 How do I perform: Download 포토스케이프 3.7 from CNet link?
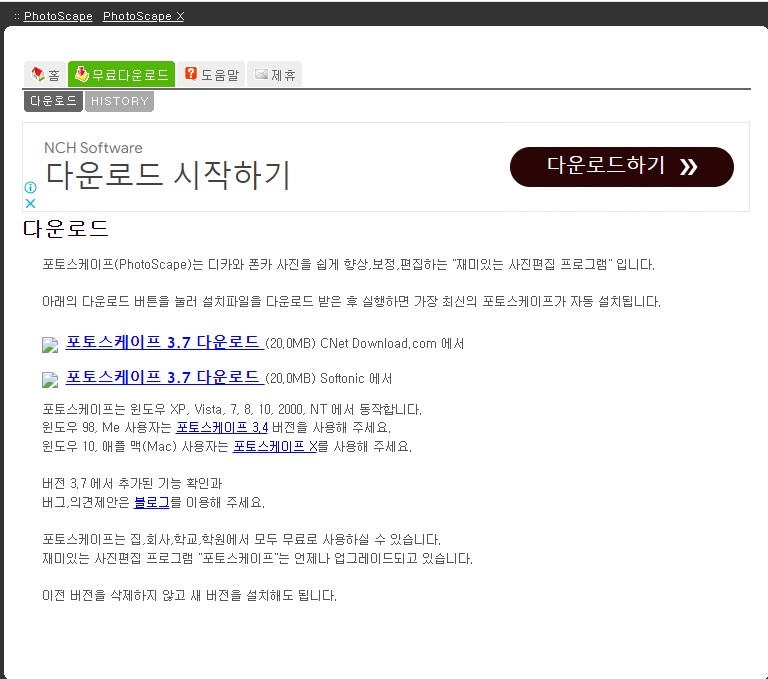click(x=165, y=342)
